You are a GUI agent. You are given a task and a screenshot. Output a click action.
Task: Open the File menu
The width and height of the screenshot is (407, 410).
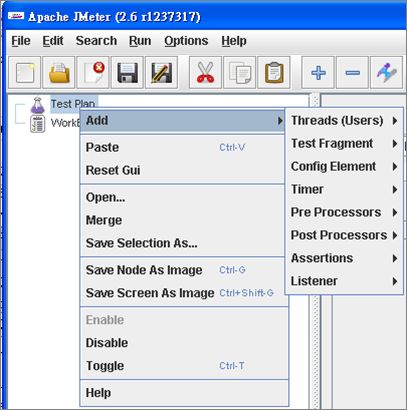point(21,41)
